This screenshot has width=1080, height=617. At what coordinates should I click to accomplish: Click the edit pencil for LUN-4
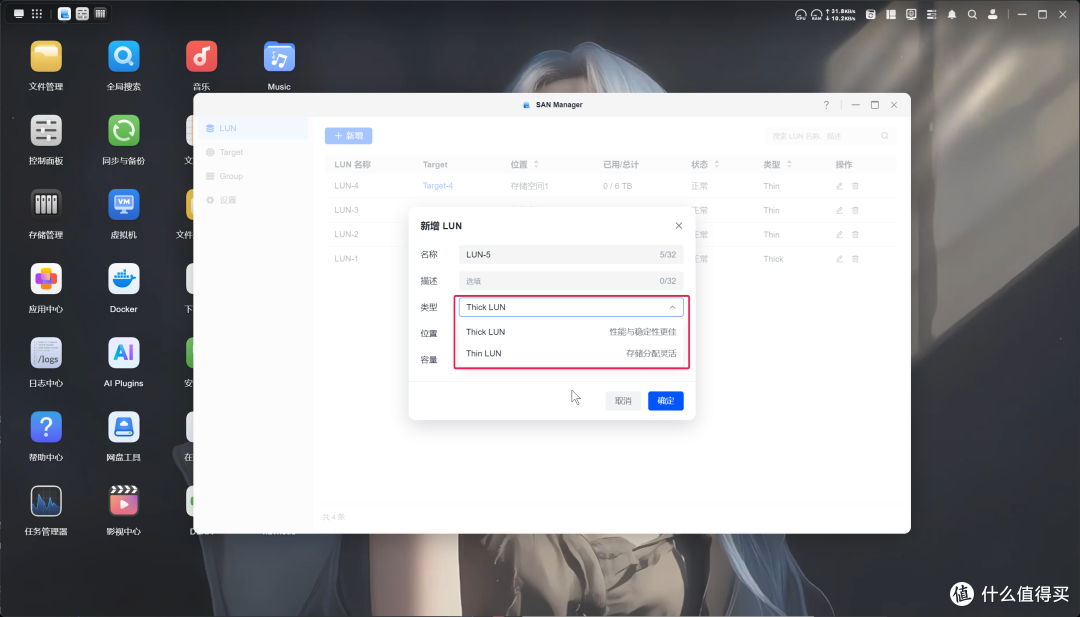pyautogui.click(x=840, y=186)
